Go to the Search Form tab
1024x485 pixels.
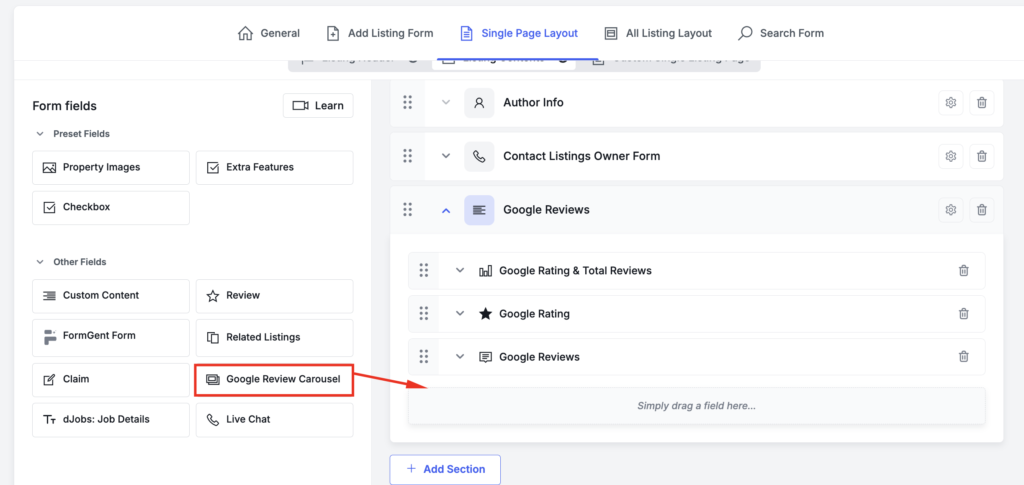(780, 33)
